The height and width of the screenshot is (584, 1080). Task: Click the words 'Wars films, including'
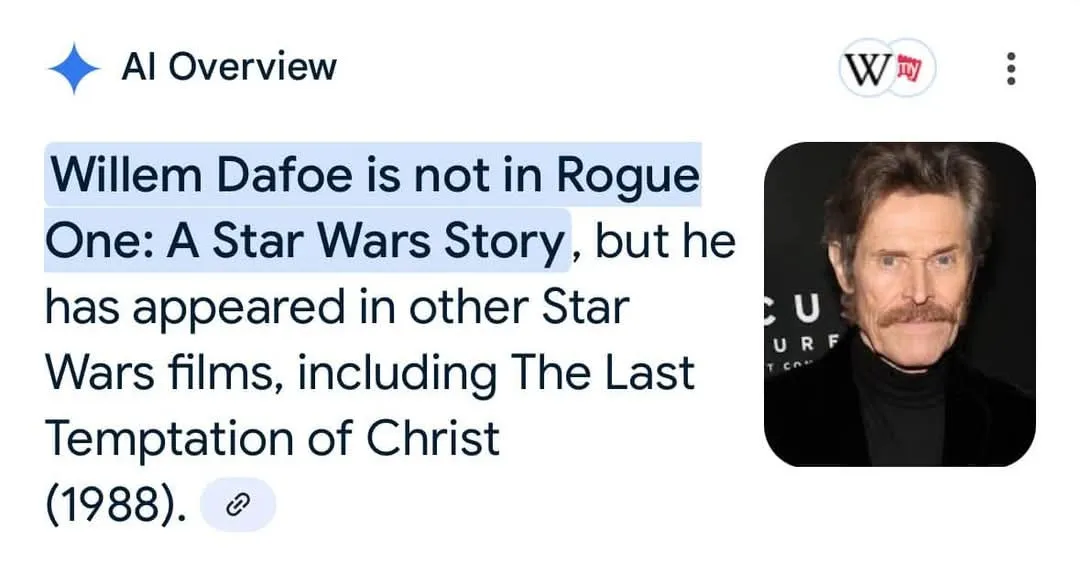(x=270, y=373)
